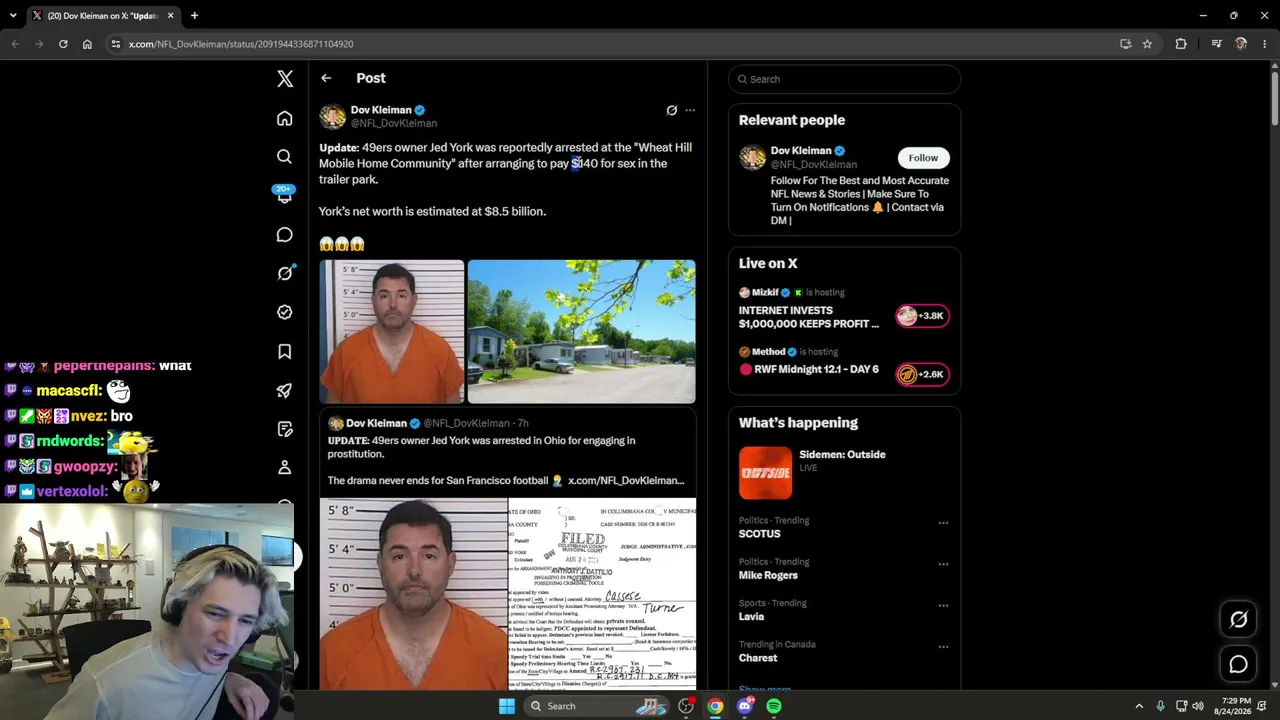This screenshot has height=720, width=1280.
Task: Open the Lavia trending topic
Action: [751, 617]
